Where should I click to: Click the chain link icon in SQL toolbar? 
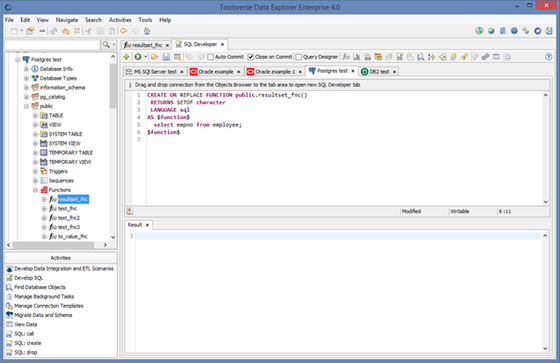(485, 57)
